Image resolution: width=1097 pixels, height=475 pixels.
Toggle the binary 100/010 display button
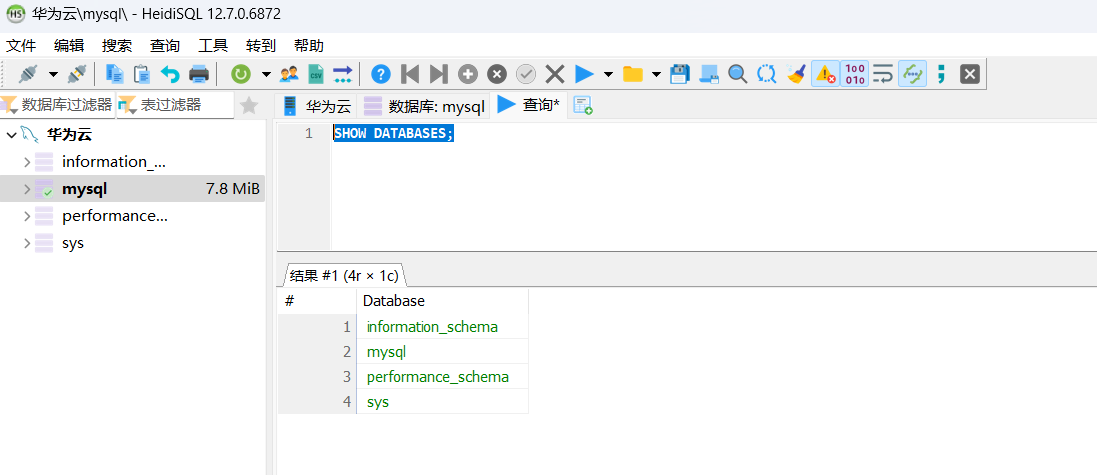pyautogui.click(x=854, y=74)
